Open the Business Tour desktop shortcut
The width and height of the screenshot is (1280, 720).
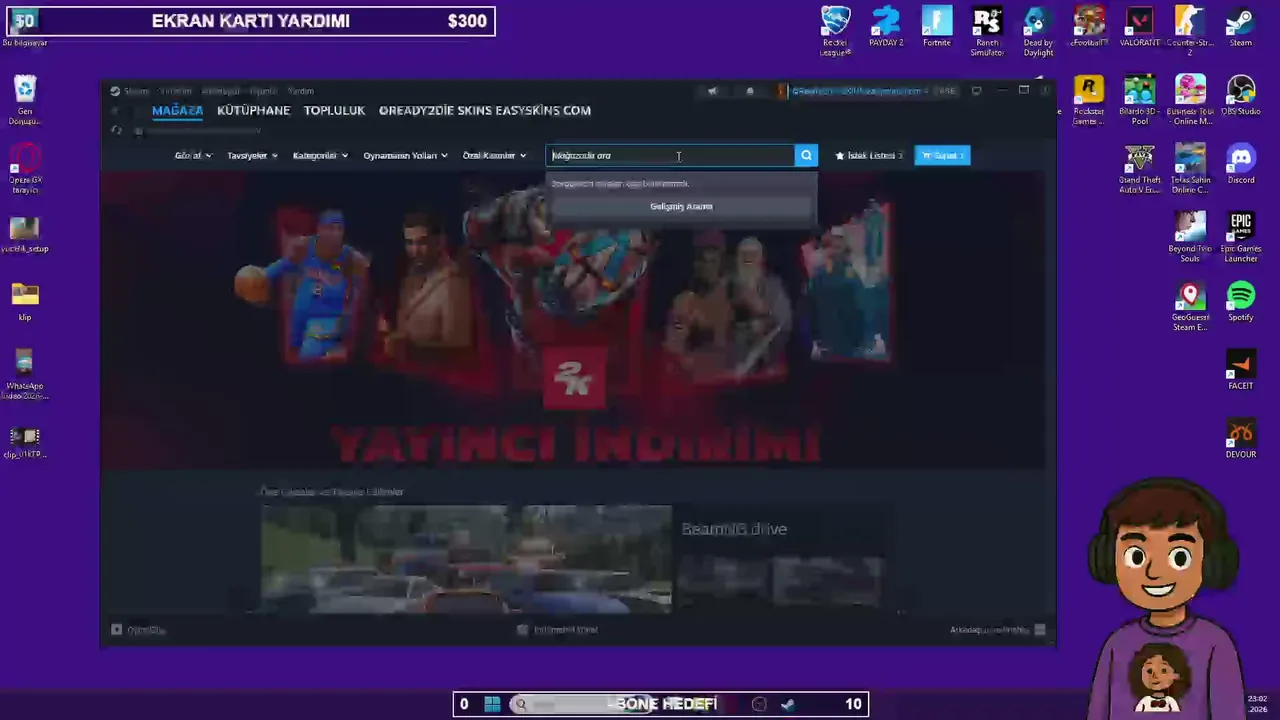point(1190,100)
